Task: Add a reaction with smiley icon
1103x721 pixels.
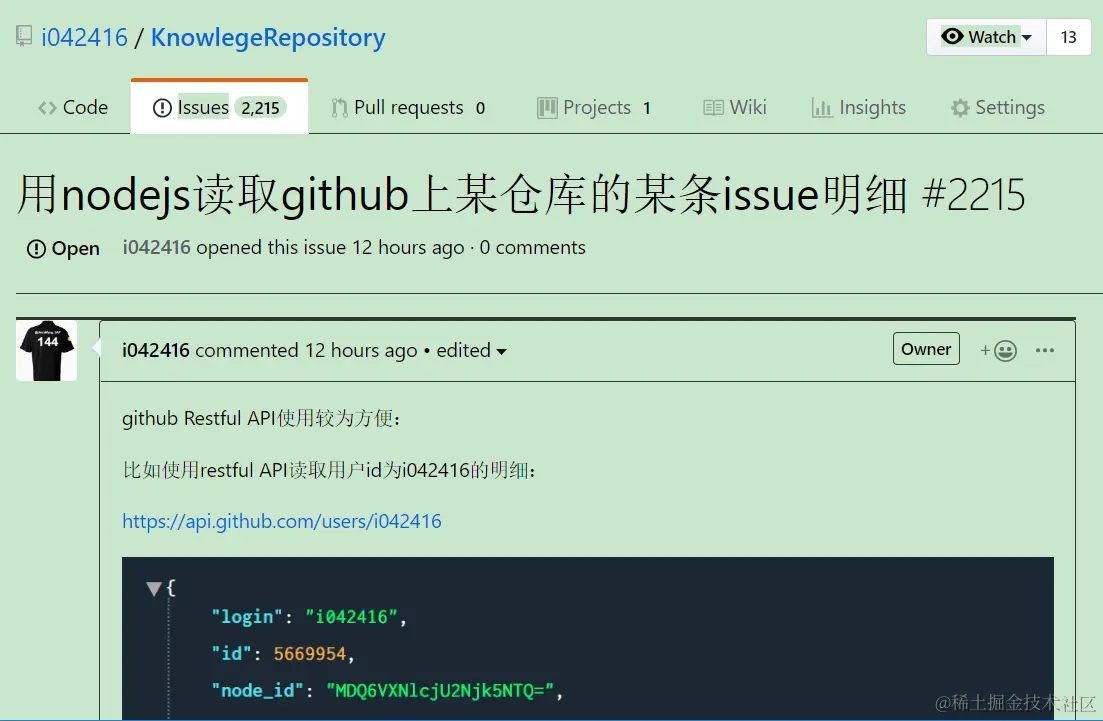Action: (x=999, y=350)
